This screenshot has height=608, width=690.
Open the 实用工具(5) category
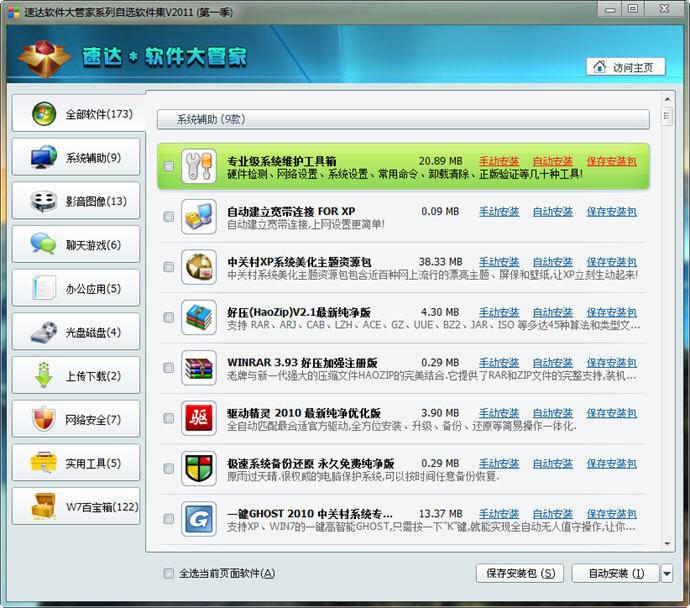76,463
